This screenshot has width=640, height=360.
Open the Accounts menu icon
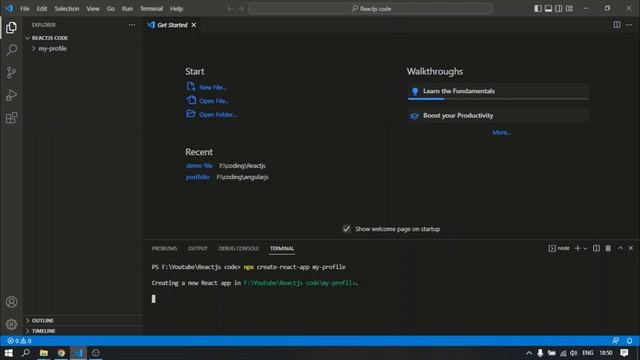(11, 302)
